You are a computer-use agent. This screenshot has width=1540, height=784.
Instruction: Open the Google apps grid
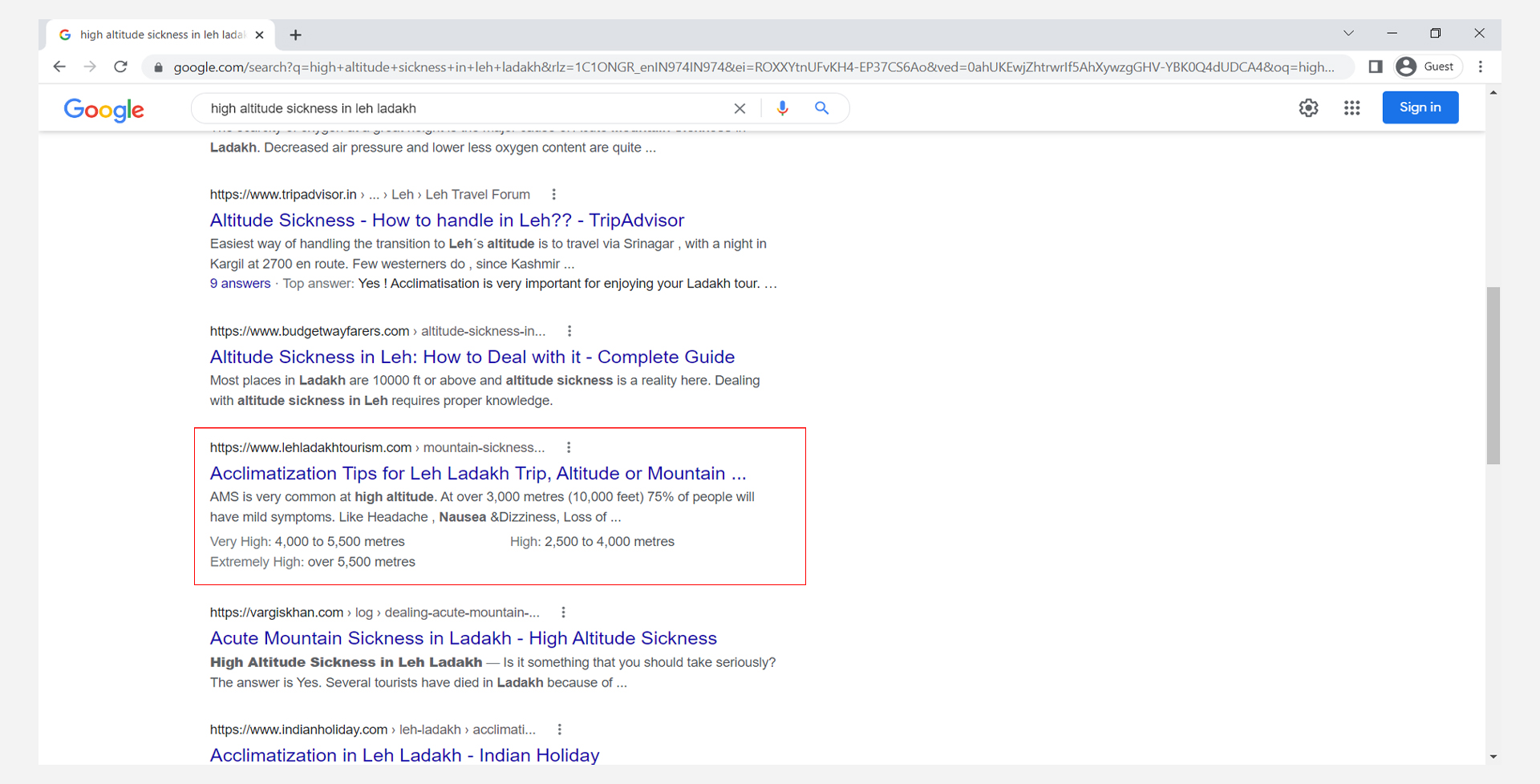pos(1352,107)
